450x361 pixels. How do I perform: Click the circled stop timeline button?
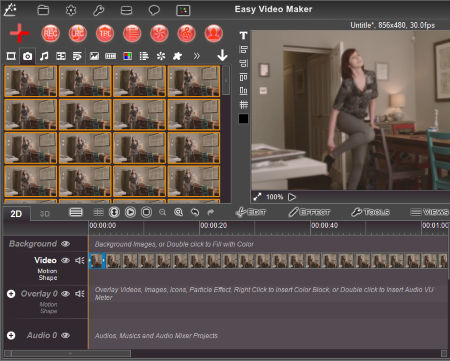pos(146,212)
